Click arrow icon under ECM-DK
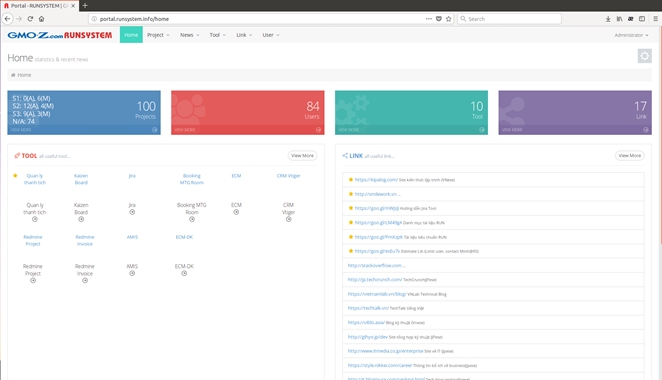 [184, 273]
